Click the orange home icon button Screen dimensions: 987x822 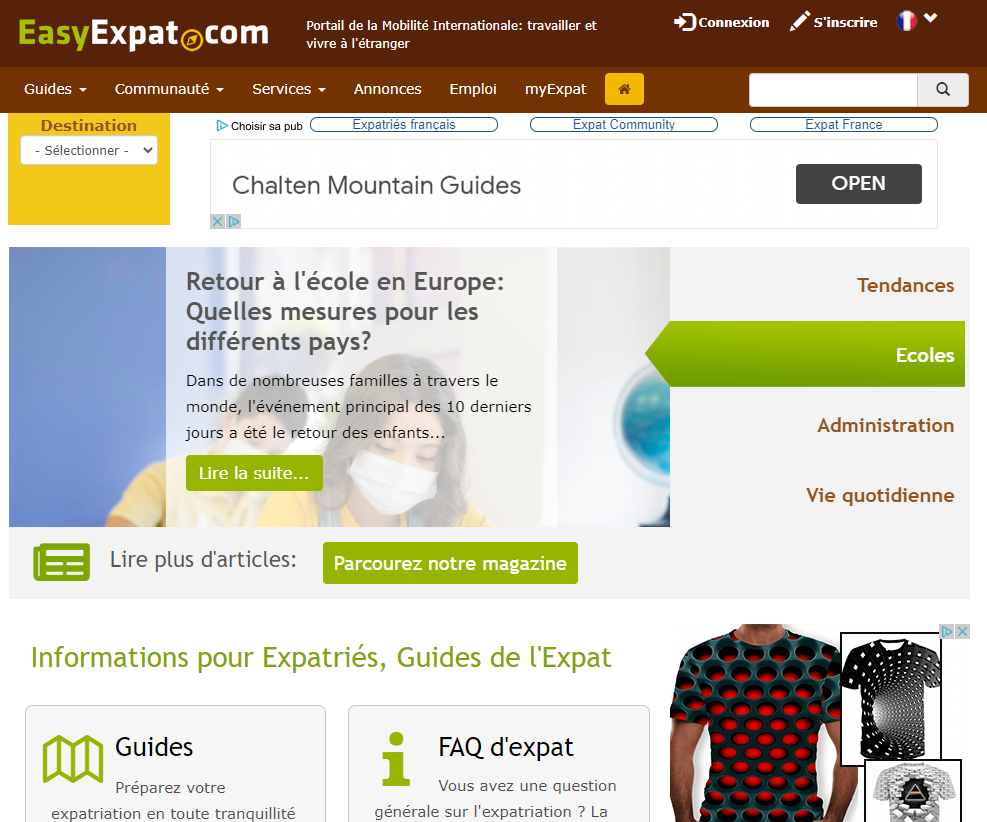click(624, 89)
